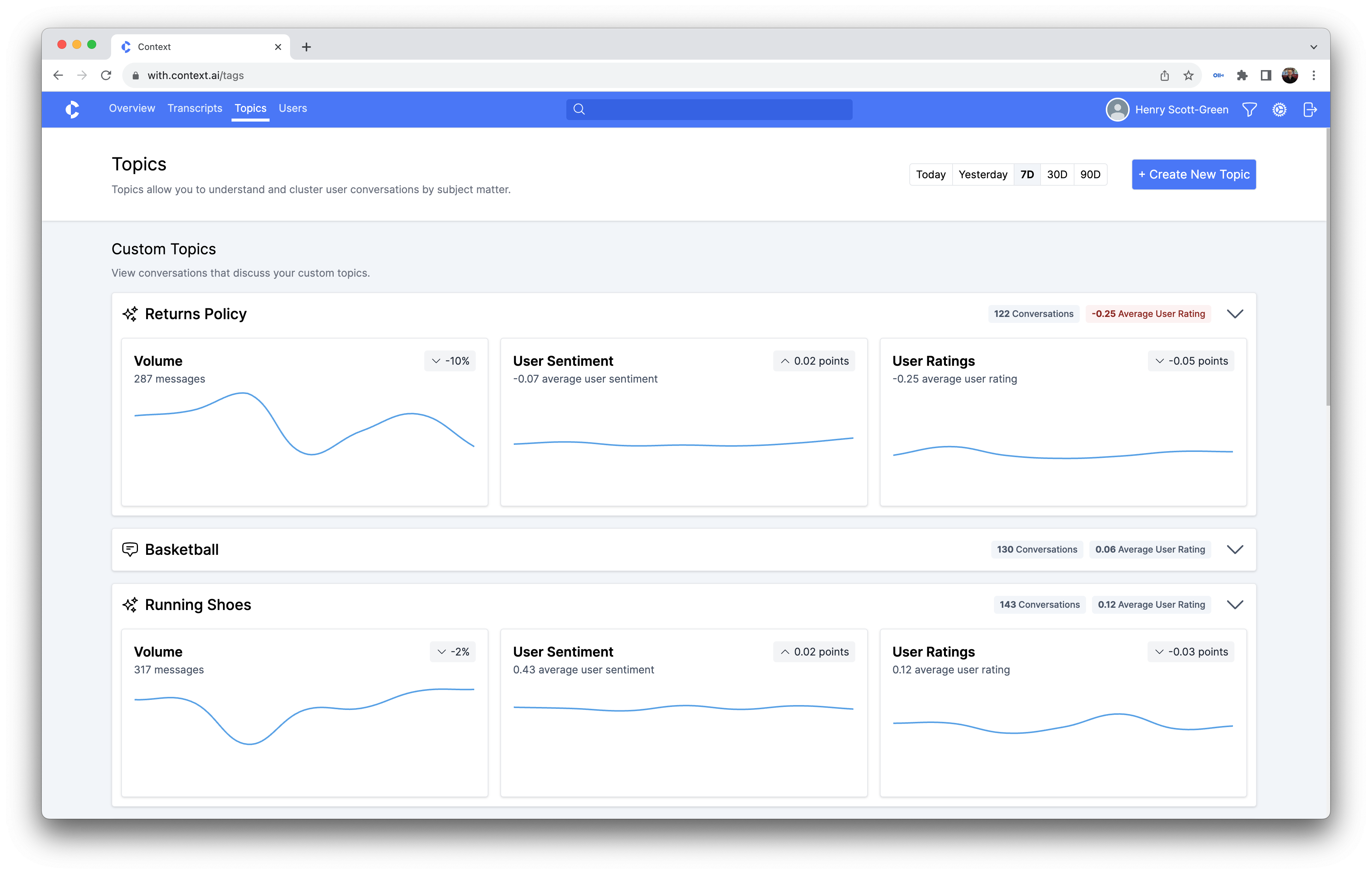Open settings via the gear icon
This screenshot has height=874, width=1372.
(x=1279, y=109)
